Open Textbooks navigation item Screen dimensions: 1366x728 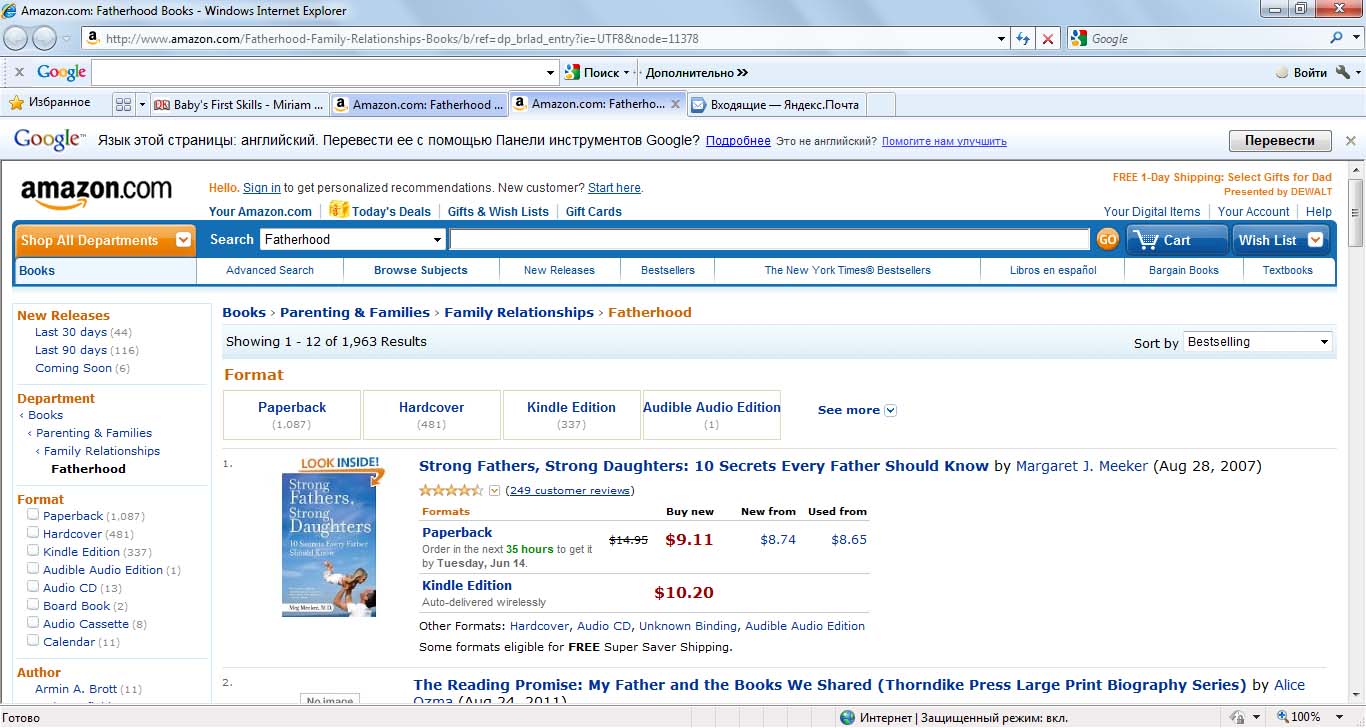point(1288,270)
